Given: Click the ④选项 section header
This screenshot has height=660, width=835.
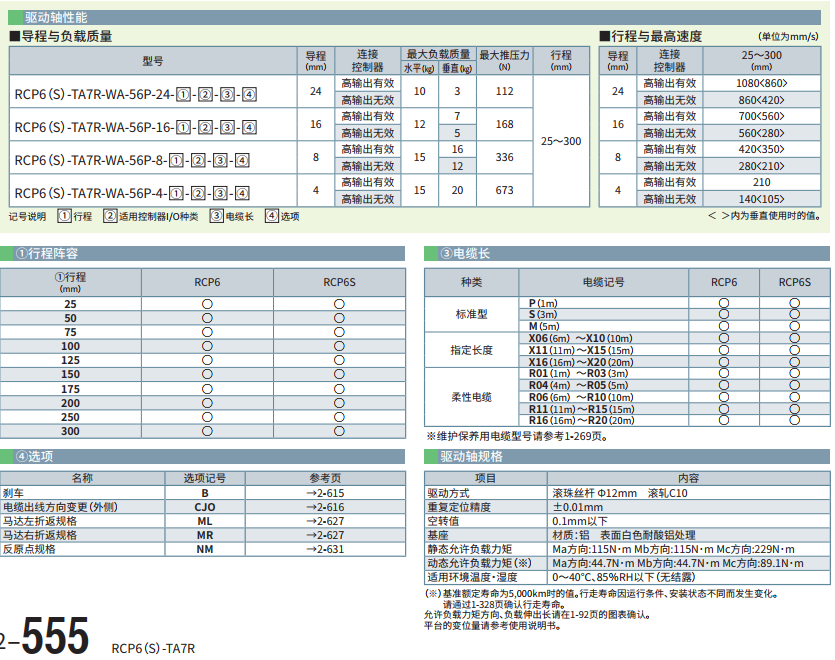Looking at the screenshot, I should point(202,457).
